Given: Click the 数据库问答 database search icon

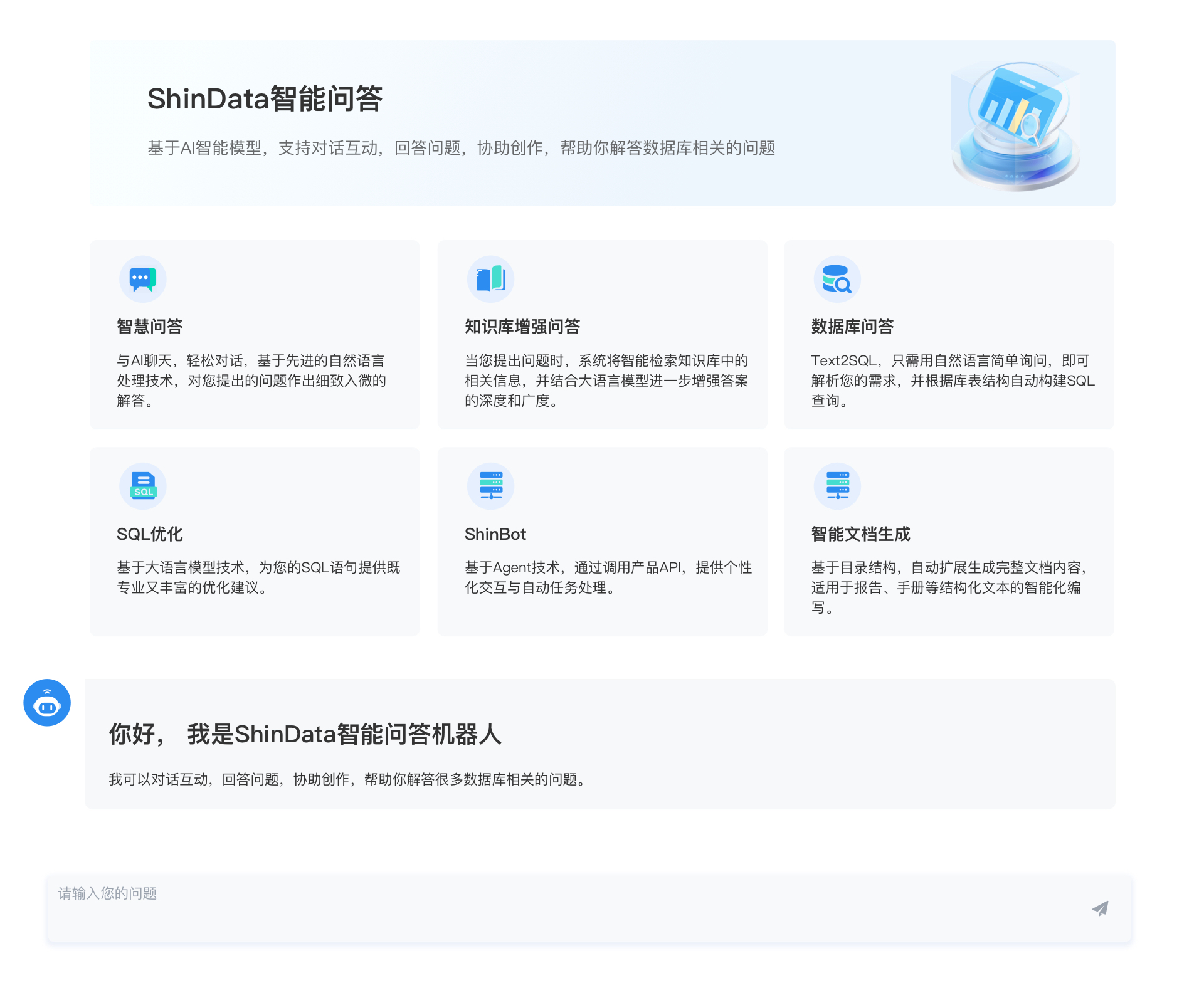Looking at the screenshot, I should coord(837,279).
